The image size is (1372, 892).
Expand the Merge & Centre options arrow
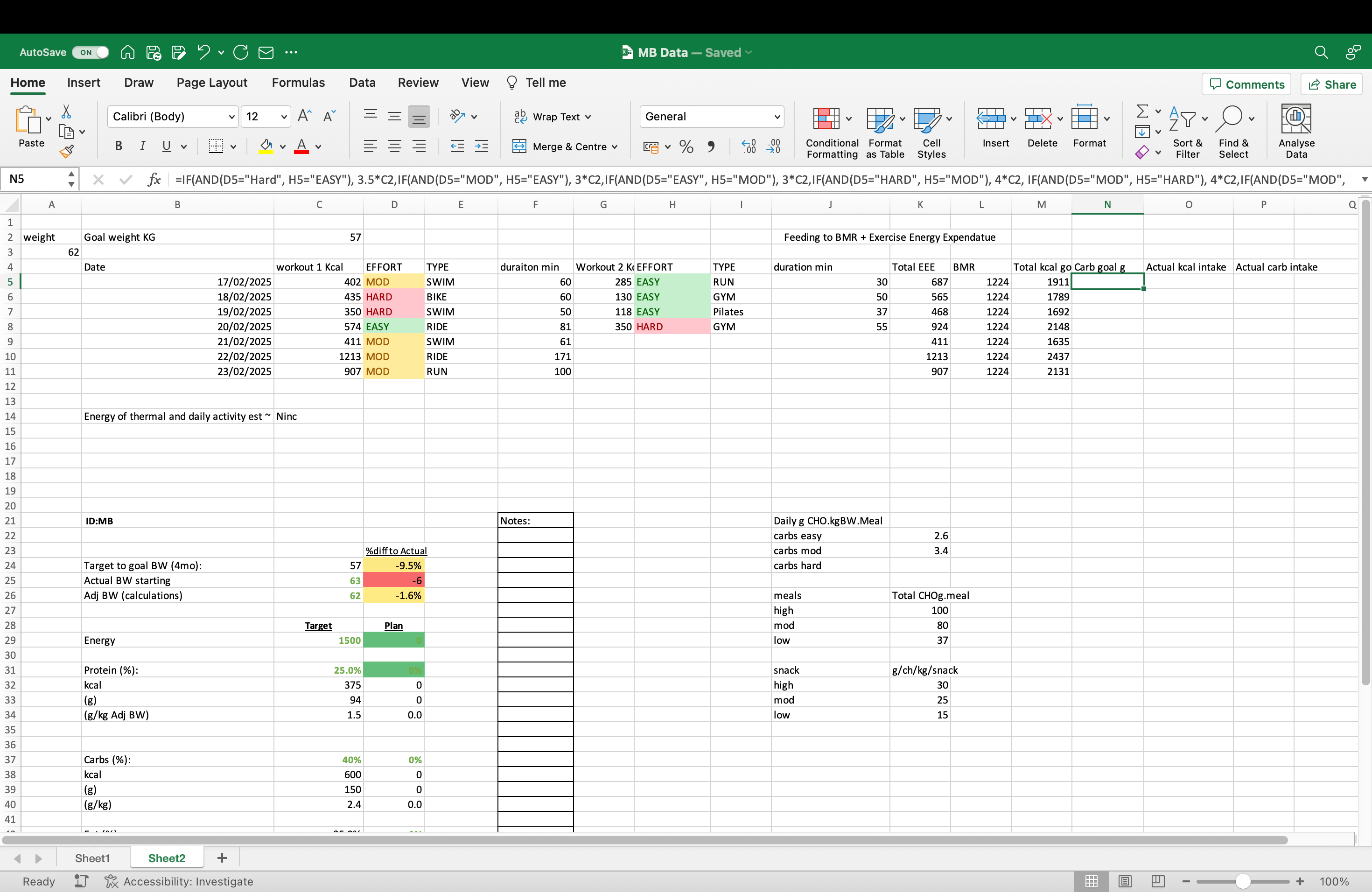[x=615, y=147]
